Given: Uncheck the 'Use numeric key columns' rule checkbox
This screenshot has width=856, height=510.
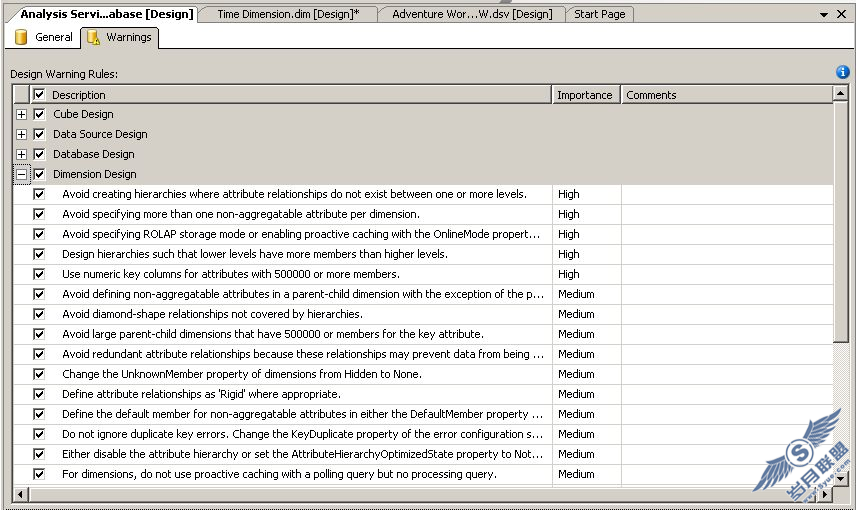Looking at the screenshot, I should (x=39, y=274).
